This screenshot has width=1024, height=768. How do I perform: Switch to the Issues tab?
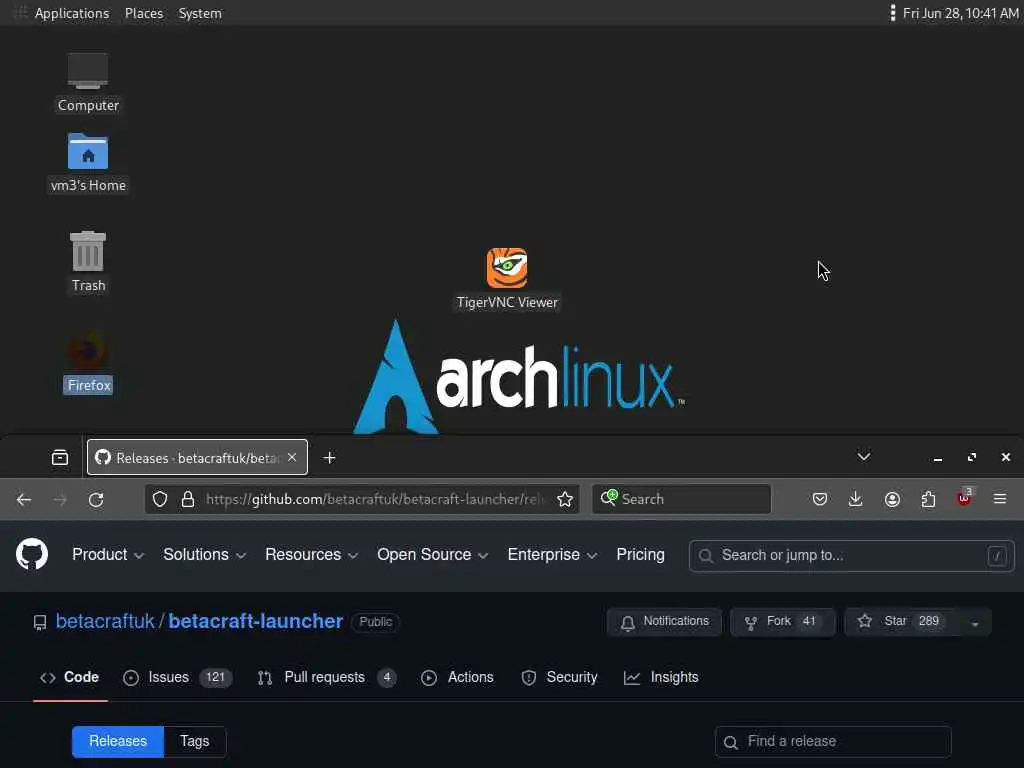pos(178,677)
